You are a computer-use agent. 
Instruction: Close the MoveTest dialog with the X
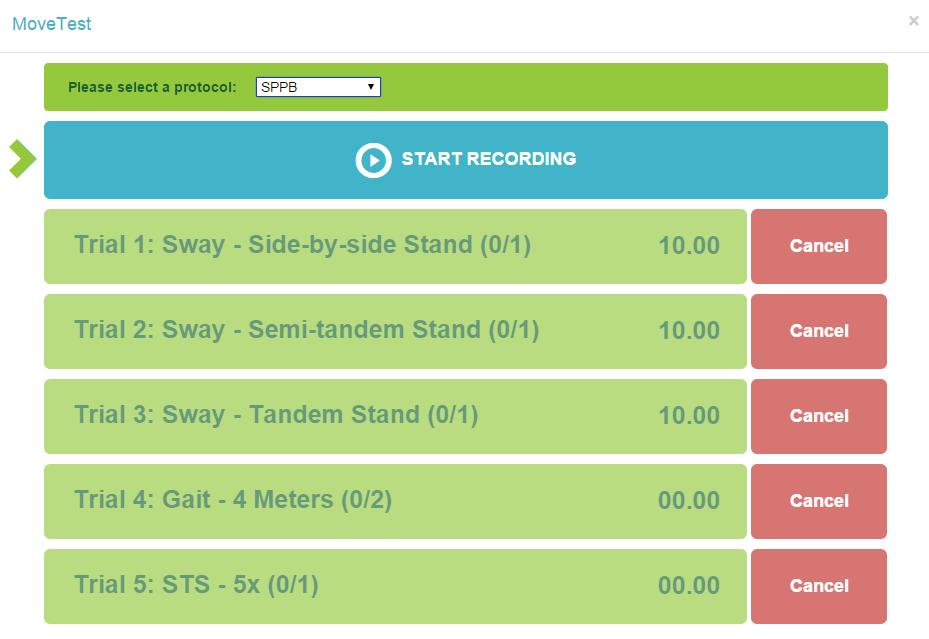tap(913, 21)
